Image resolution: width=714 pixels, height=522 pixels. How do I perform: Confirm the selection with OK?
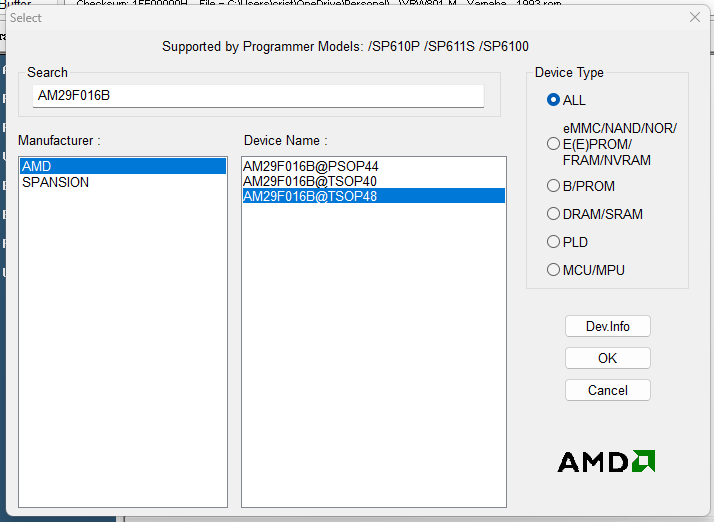coord(607,358)
